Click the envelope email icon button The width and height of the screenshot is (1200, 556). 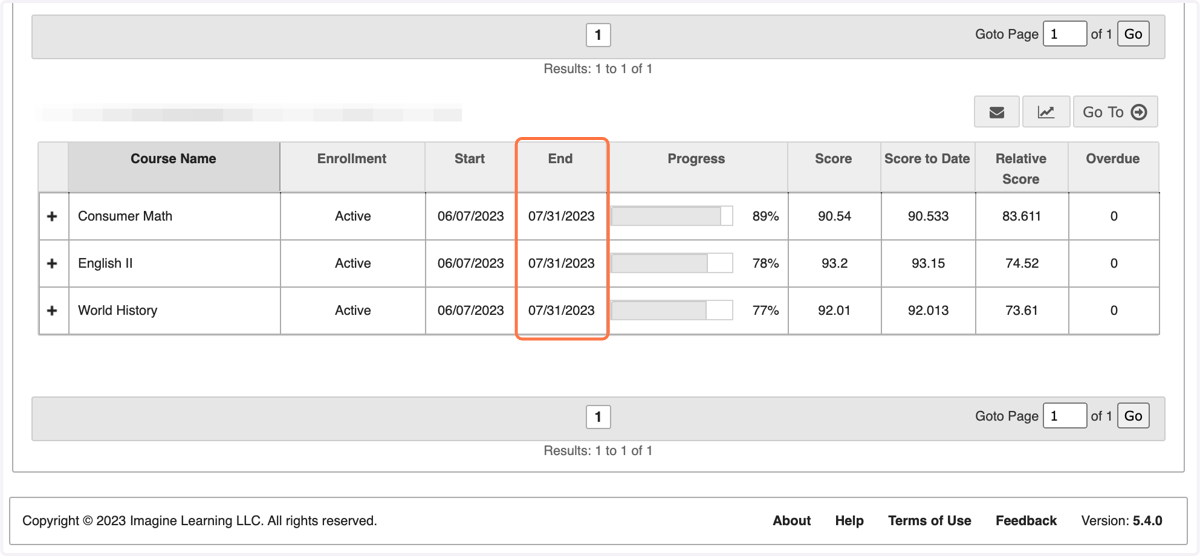[997, 112]
